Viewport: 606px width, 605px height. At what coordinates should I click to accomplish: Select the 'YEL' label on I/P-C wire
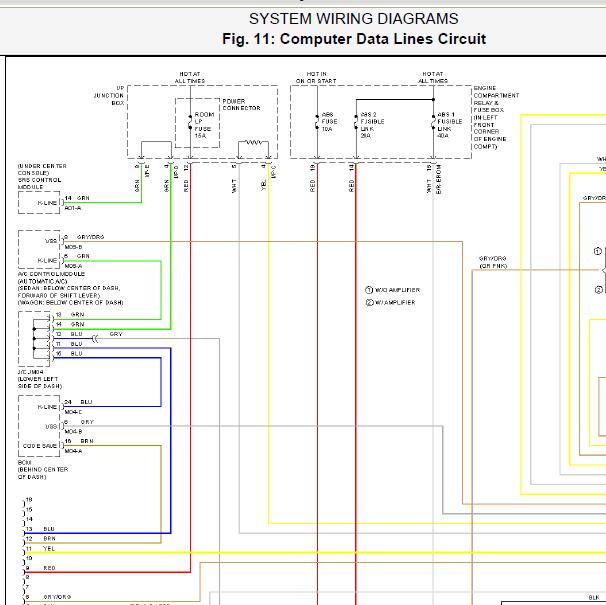click(264, 185)
